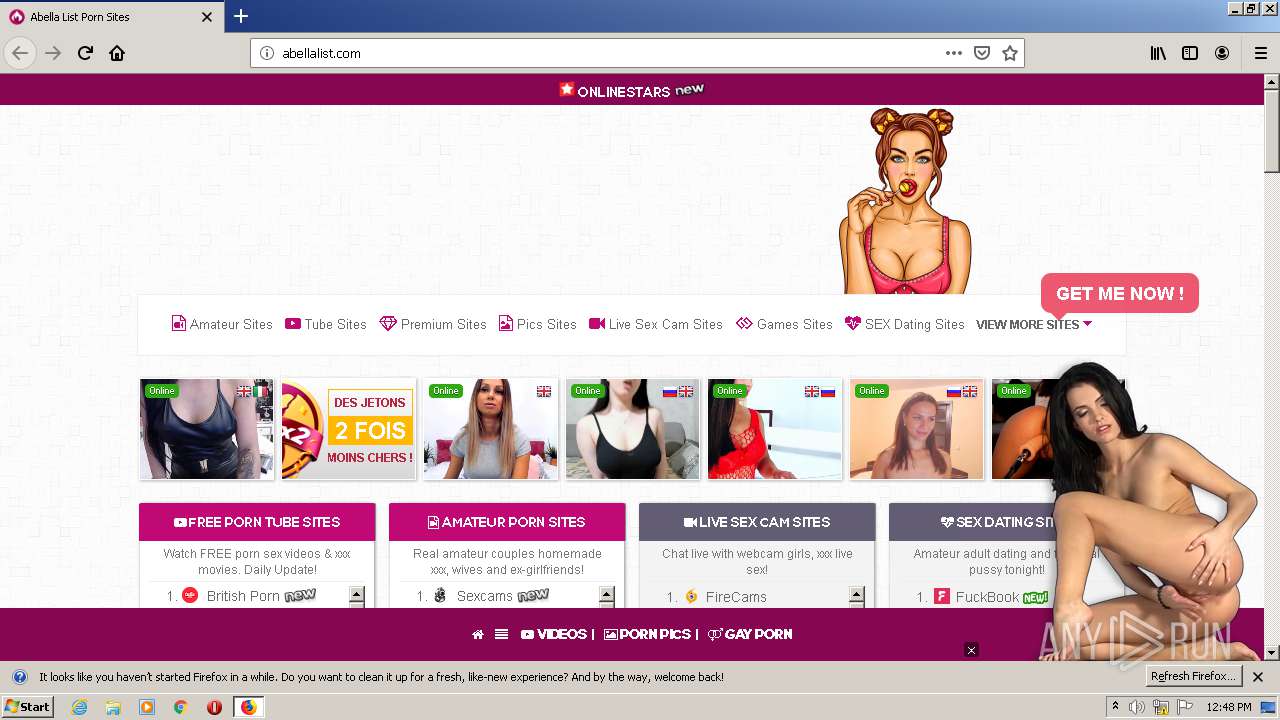Image resolution: width=1280 pixels, height=720 pixels.
Task: Open the Pics Sites category
Action: coord(538,324)
